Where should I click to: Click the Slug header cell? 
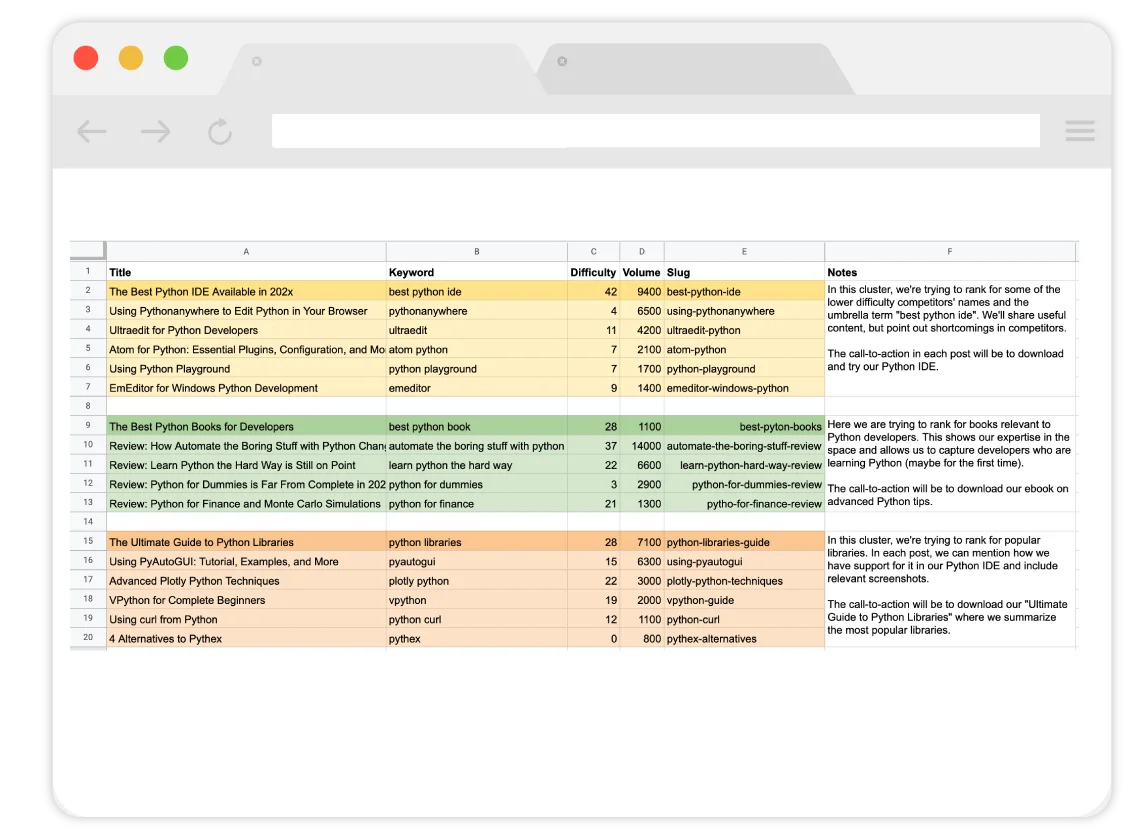744,272
